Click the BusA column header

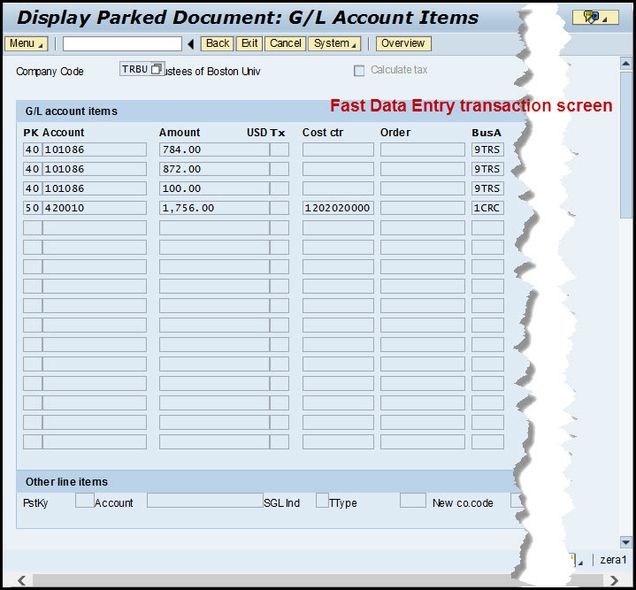(x=486, y=133)
